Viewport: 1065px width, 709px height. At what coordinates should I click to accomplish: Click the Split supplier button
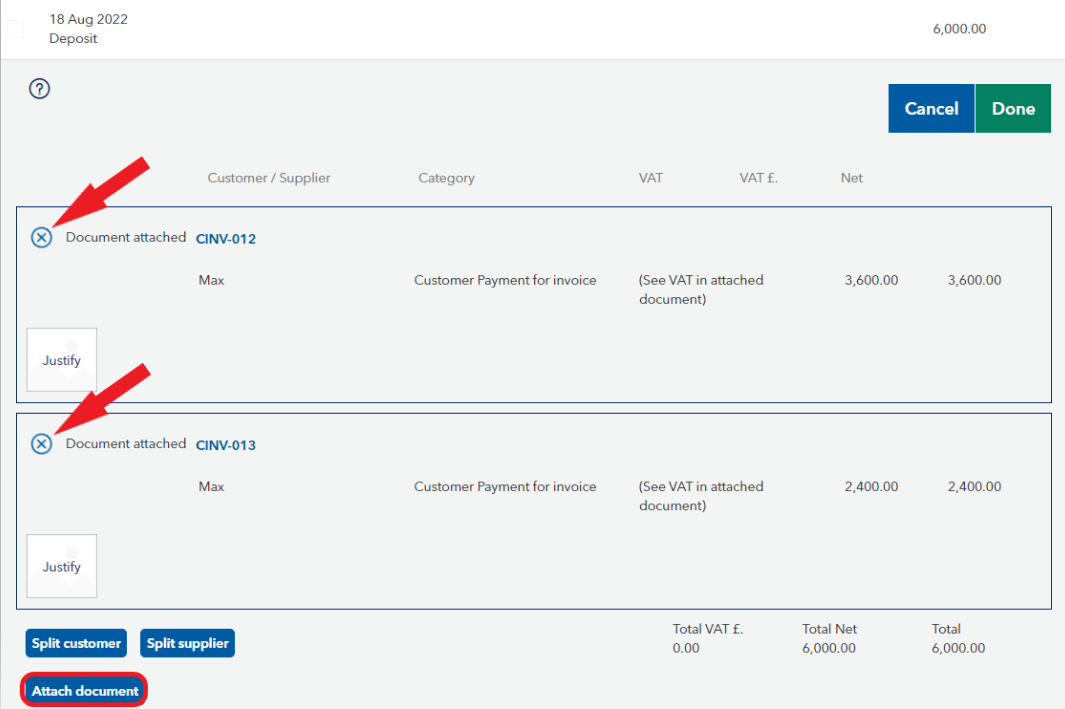(x=188, y=643)
